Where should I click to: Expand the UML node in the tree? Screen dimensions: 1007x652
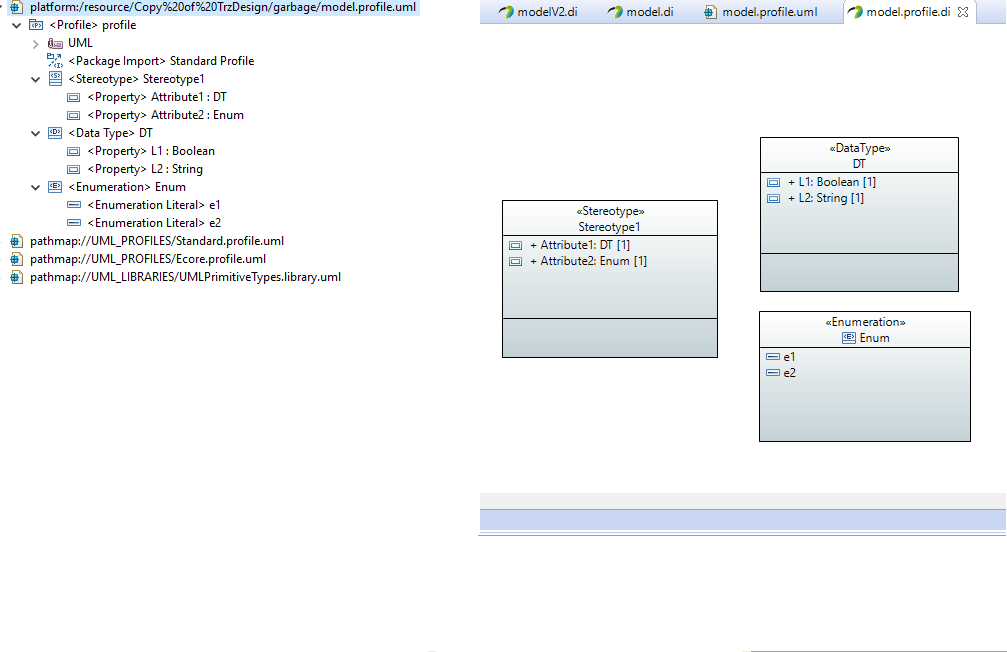tap(36, 44)
